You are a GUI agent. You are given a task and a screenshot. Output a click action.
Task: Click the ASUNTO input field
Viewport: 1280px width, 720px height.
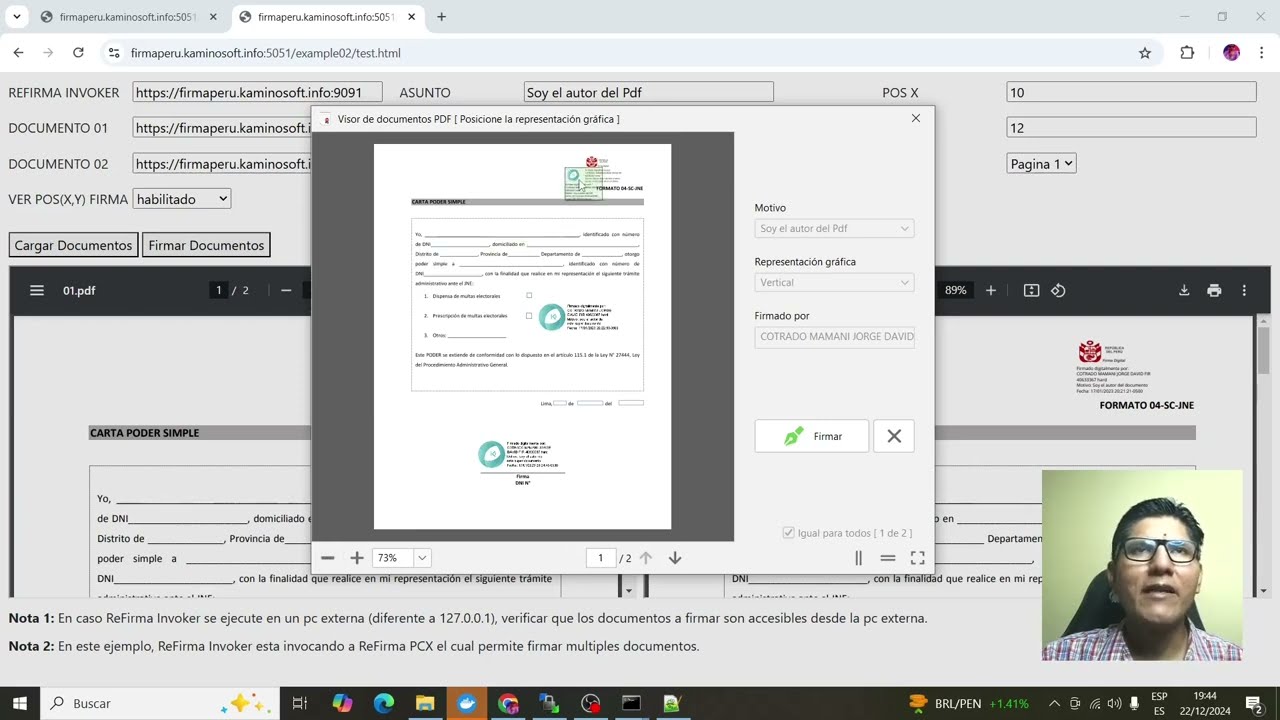[x=648, y=92]
